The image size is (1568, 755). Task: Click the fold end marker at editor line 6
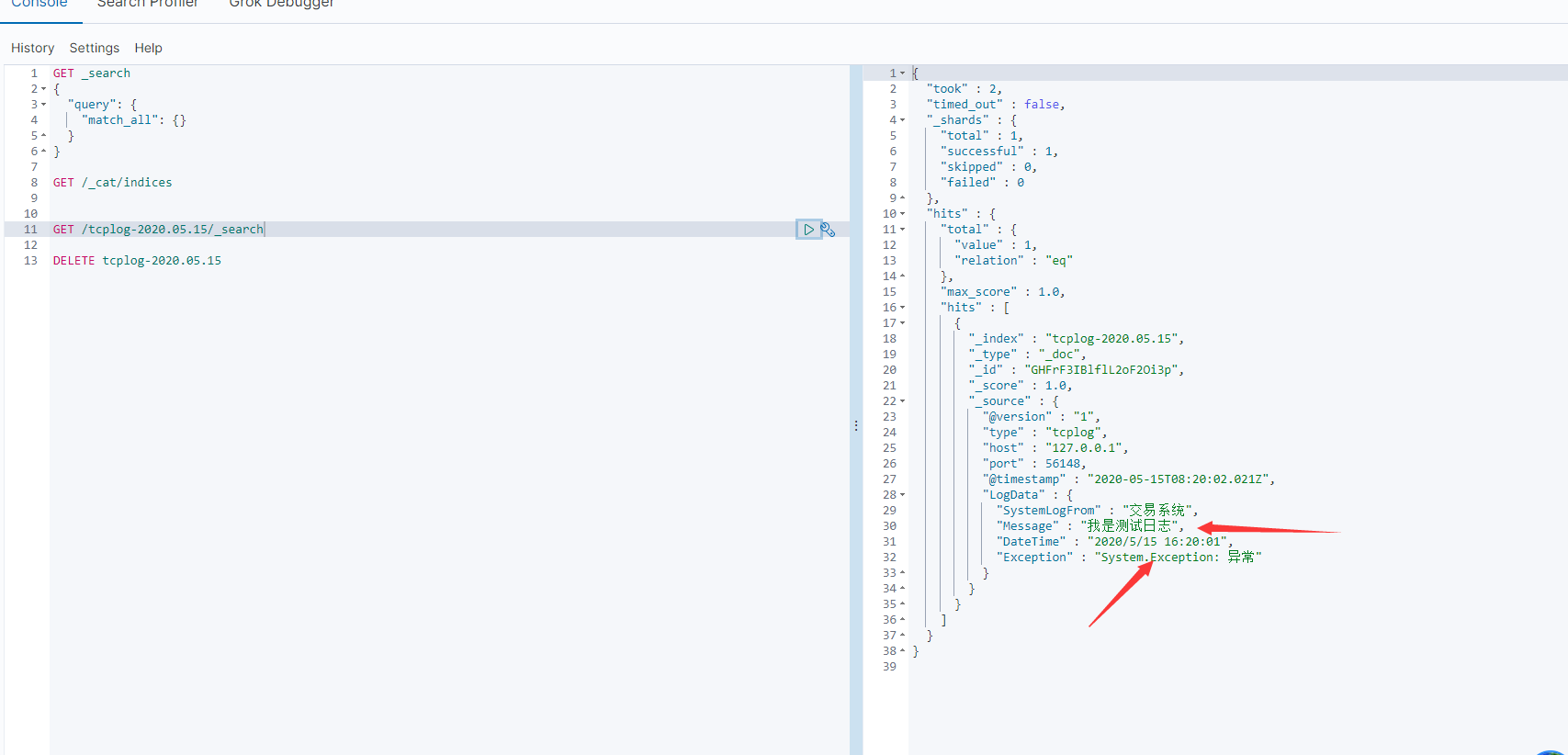coord(43,152)
